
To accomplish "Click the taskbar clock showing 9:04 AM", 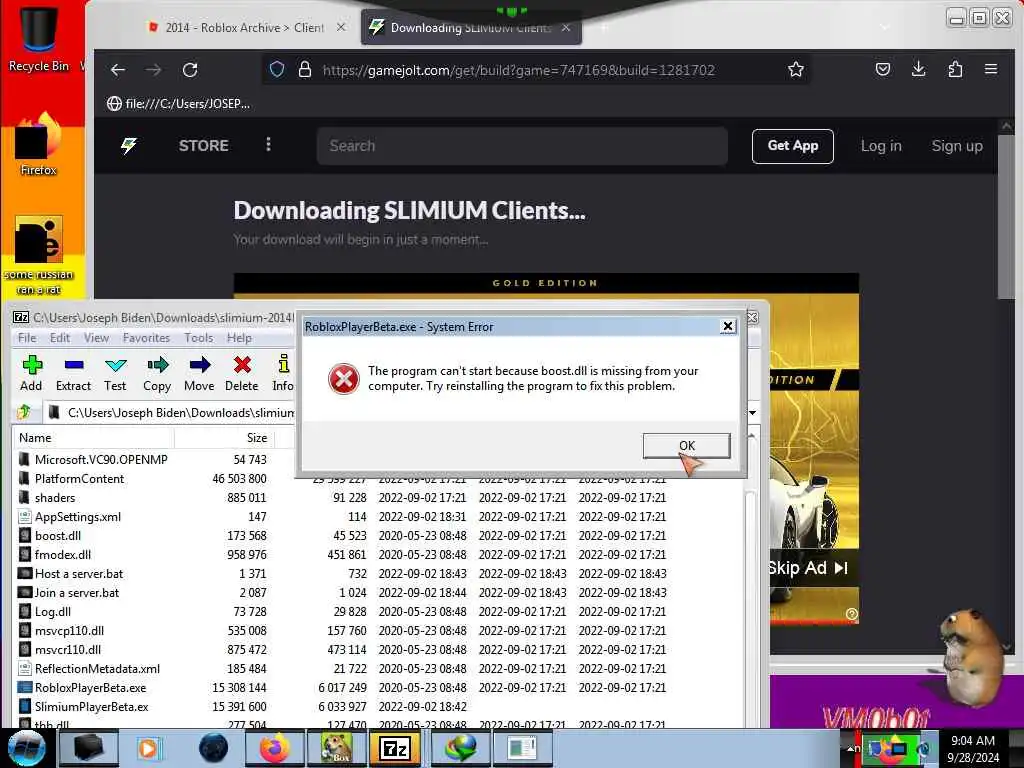I will pos(973,748).
